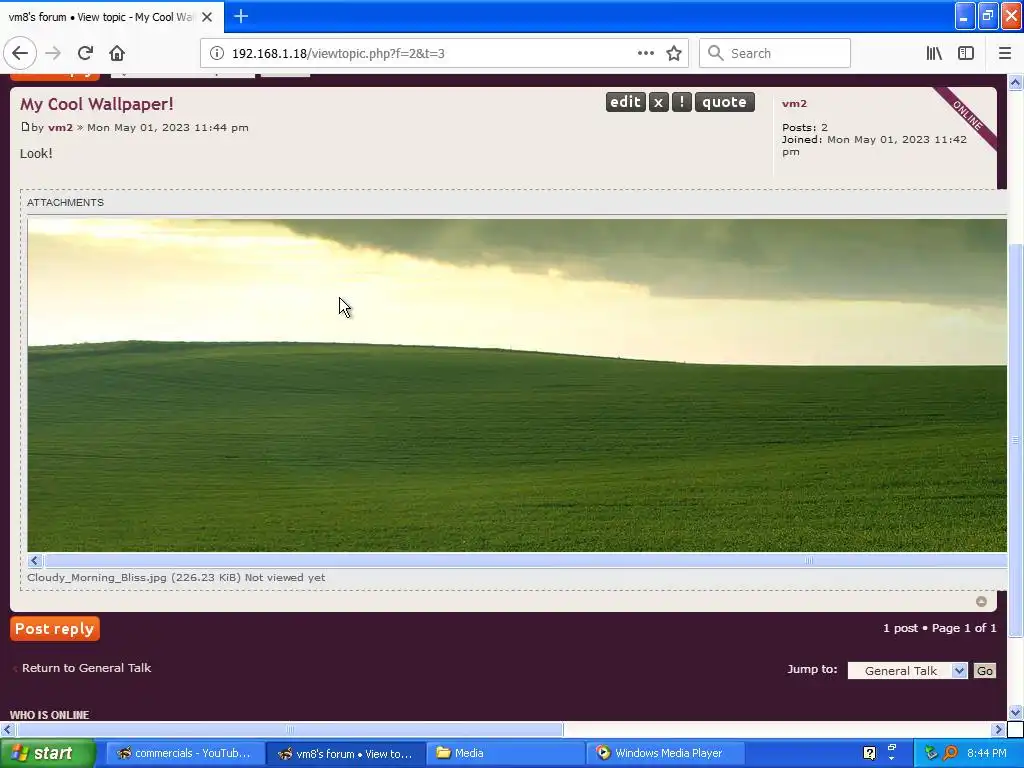Toggle the sidebar view icon
Viewport: 1024px width, 768px height.
966,53
